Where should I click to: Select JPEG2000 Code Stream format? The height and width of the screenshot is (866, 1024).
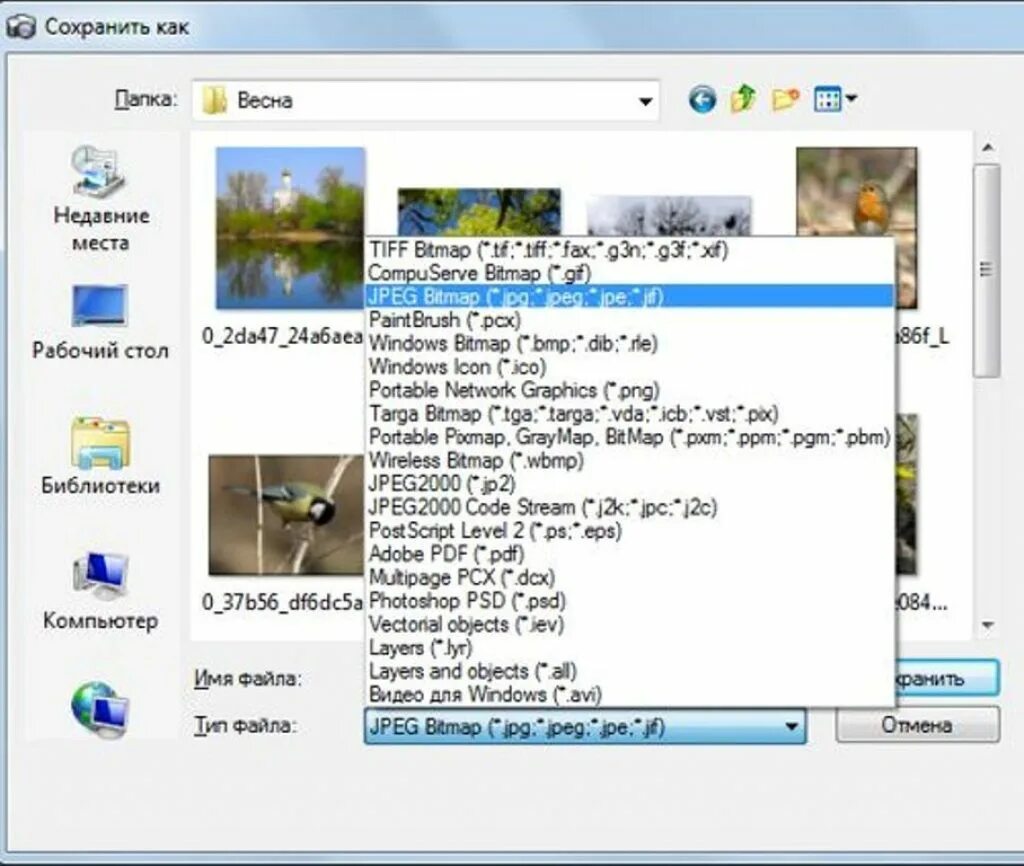point(629,507)
